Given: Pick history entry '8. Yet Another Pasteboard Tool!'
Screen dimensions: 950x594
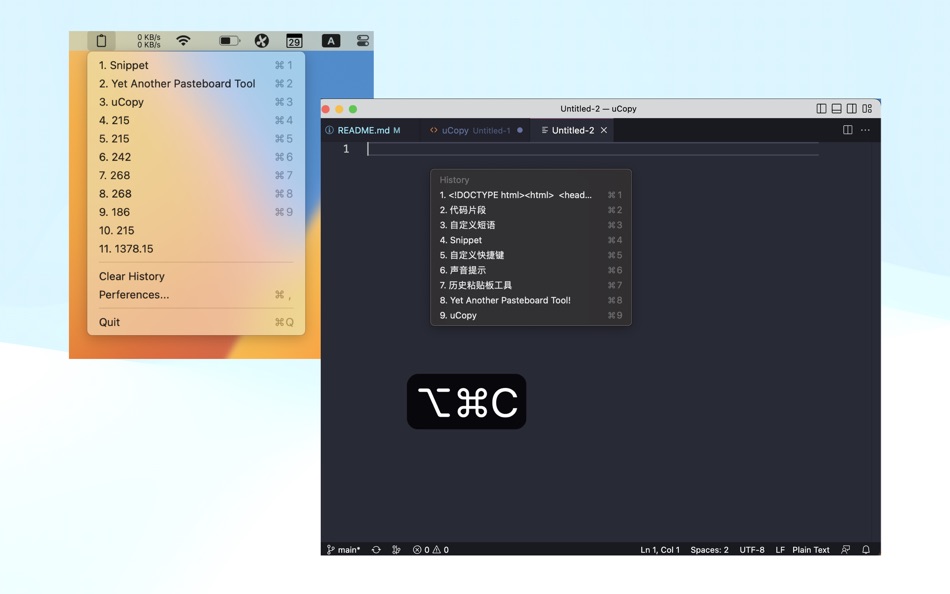Looking at the screenshot, I should 531,300.
